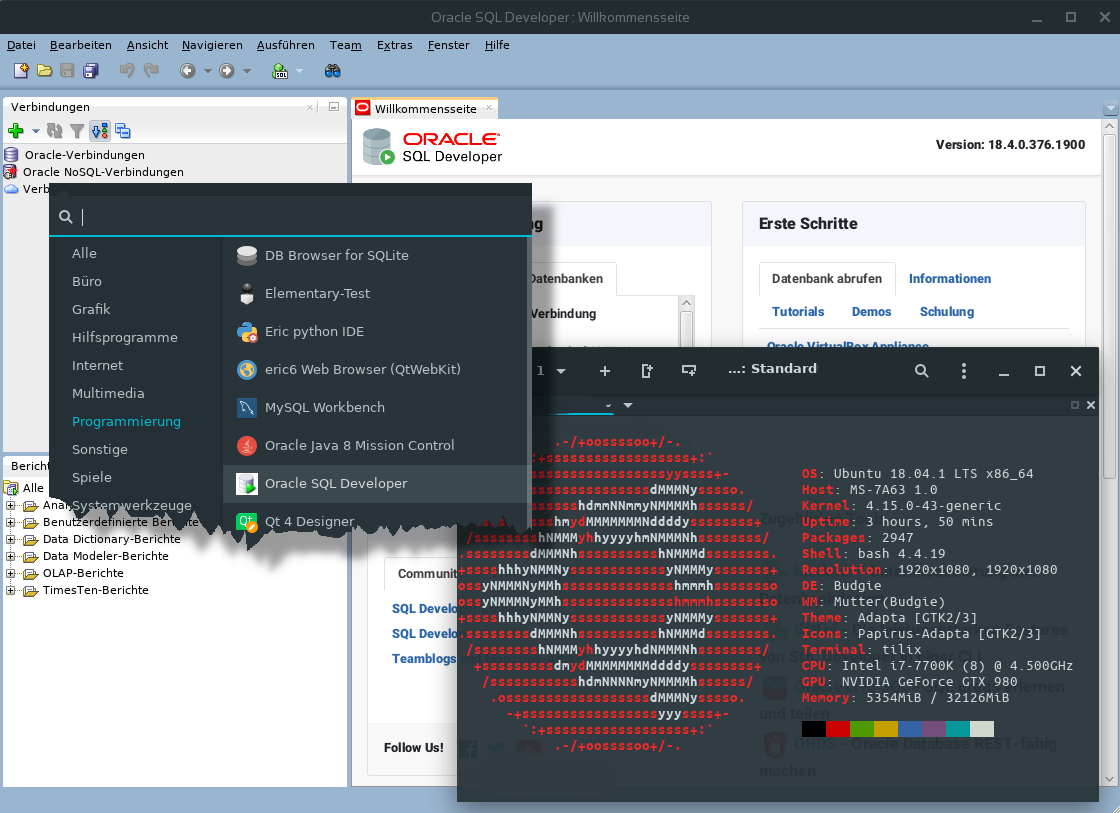Close the terminal pane inside Tilix
The height and width of the screenshot is (813, 1120).
point(1091,405)
